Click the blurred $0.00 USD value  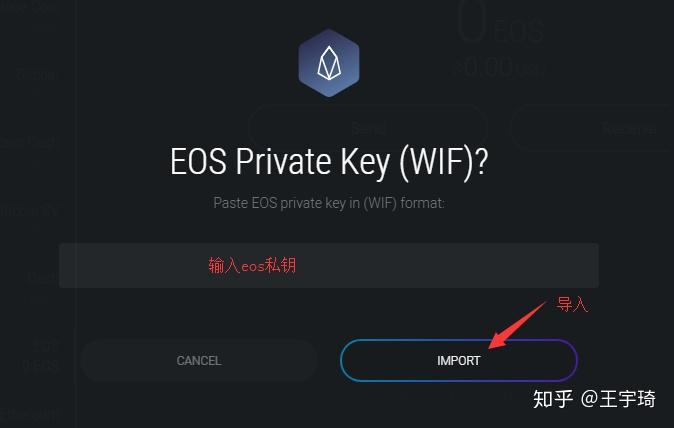501,67
